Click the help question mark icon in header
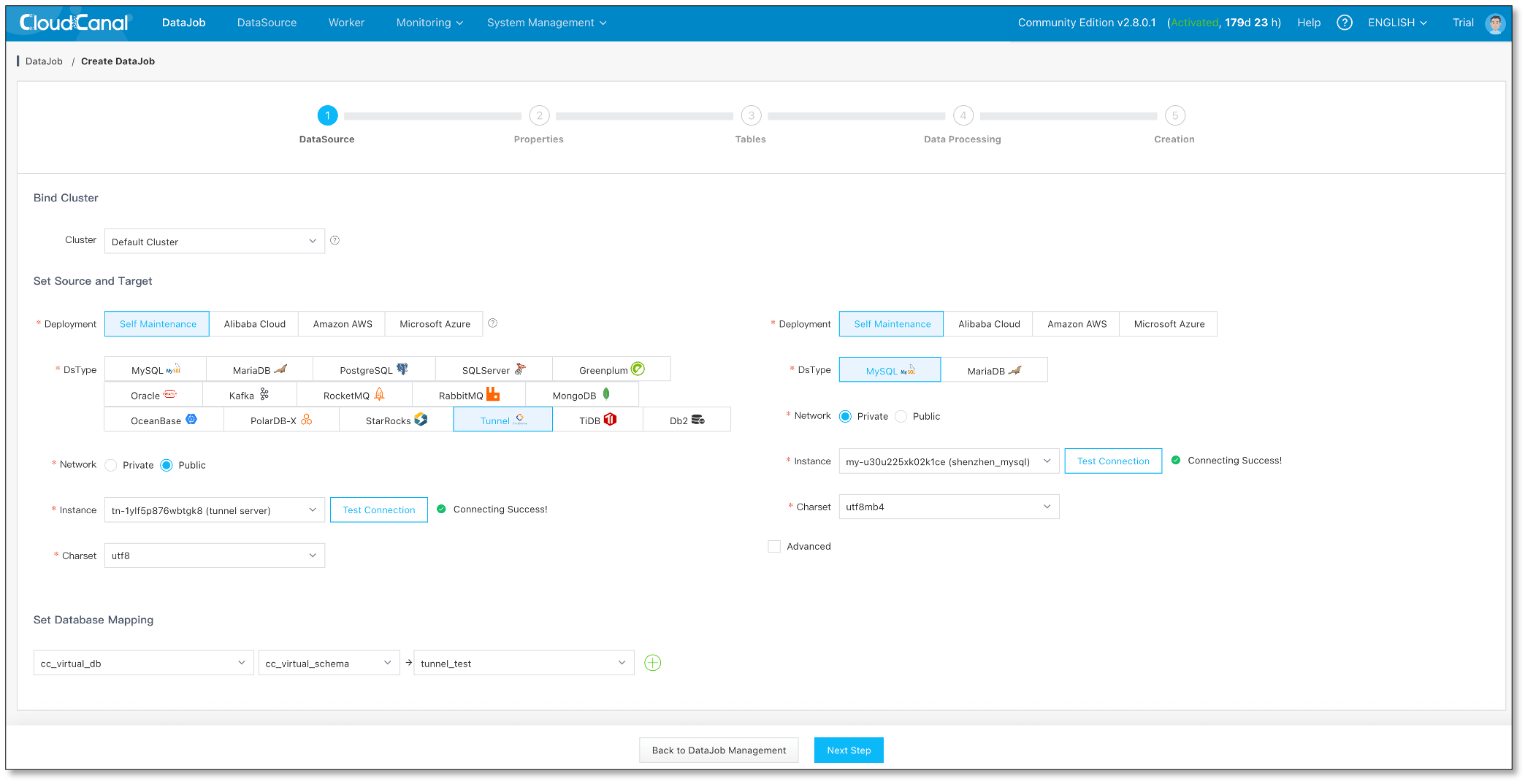The image size is (1525, 784). (1344, 23)
